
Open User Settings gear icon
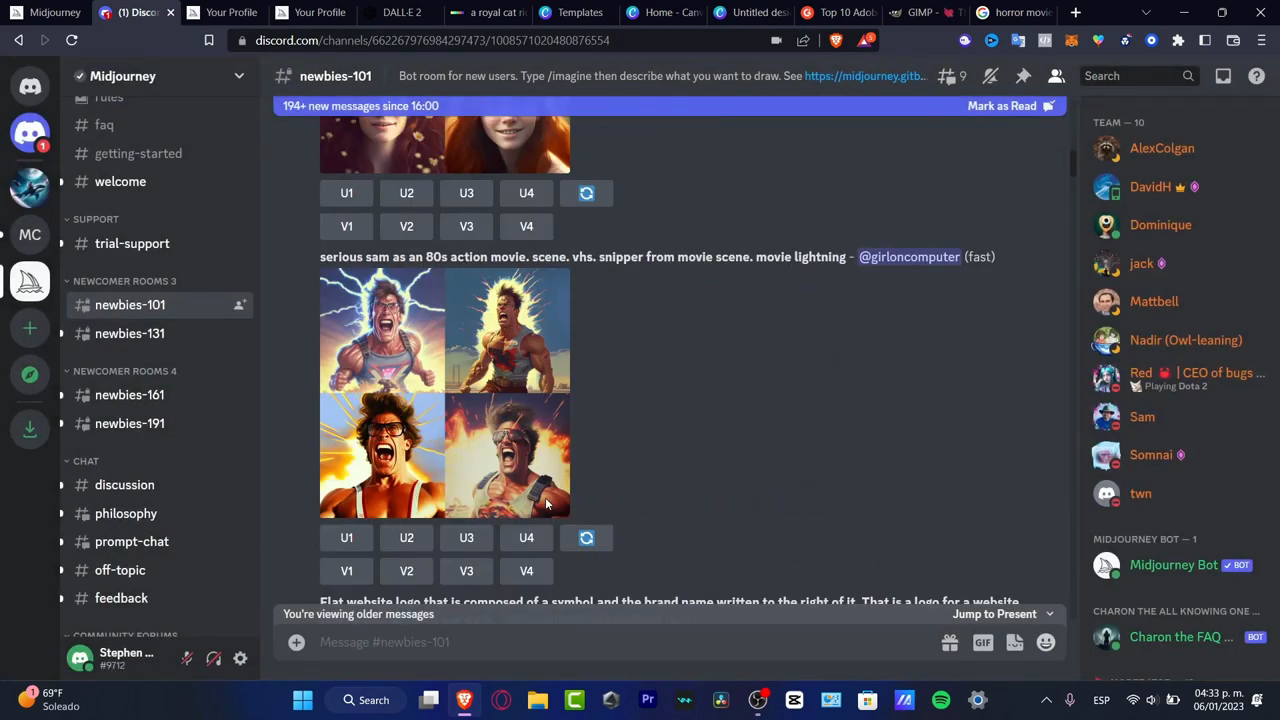[240, 659]
